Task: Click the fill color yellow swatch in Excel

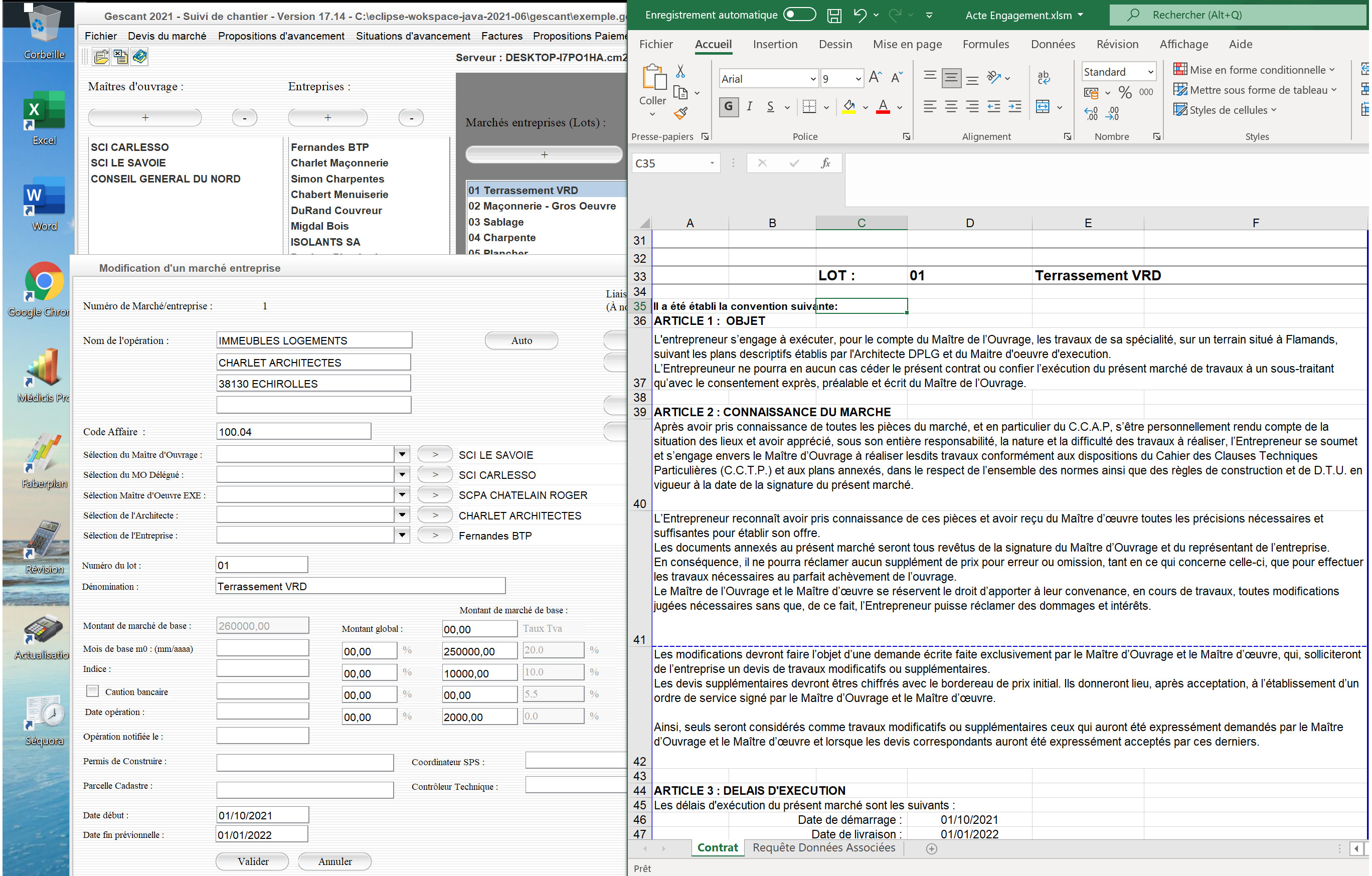Action: (849, 106)
